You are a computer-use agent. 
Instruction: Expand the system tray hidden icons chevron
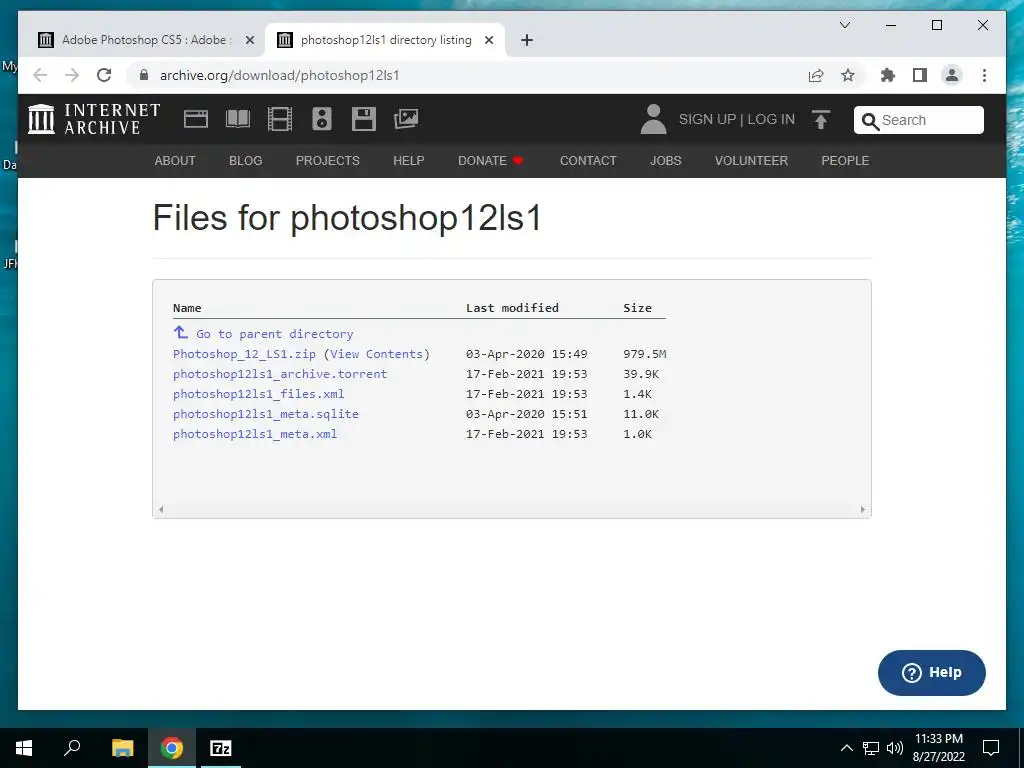pos(846,748)
